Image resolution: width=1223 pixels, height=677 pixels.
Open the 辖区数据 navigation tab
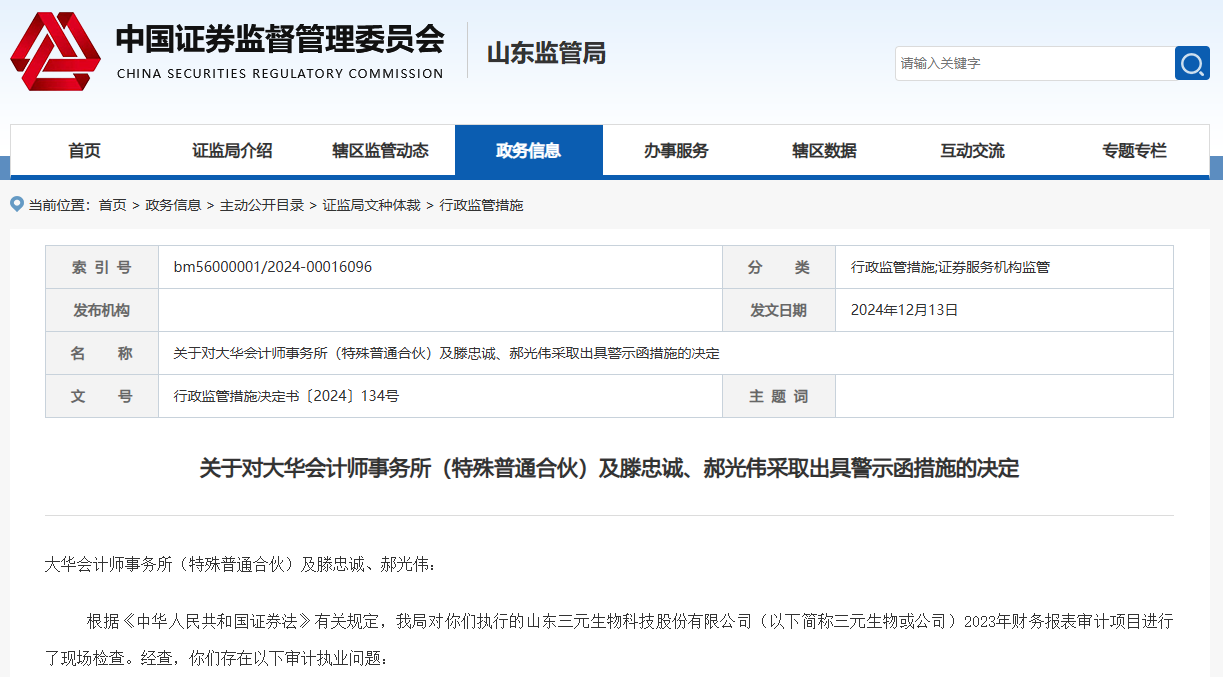(824, 151)
